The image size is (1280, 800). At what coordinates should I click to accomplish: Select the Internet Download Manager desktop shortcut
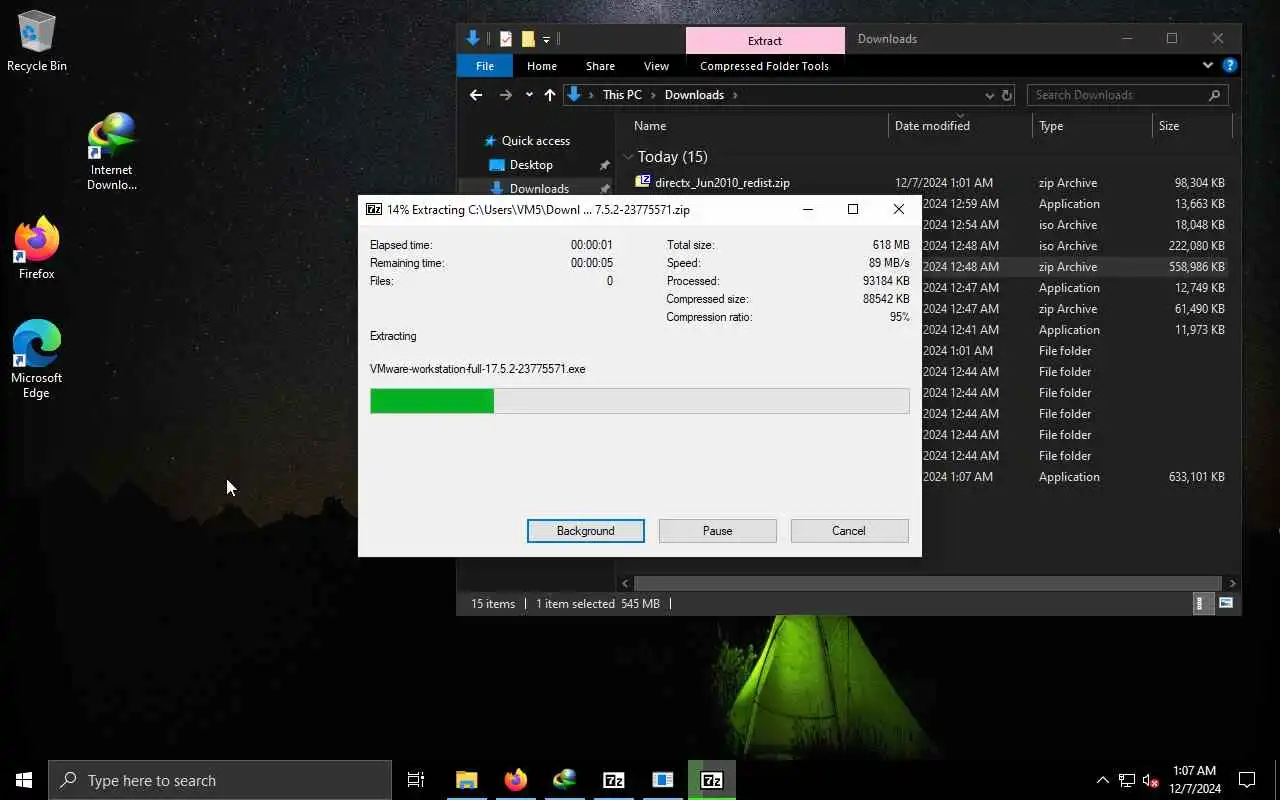click(x=111, y=152)
